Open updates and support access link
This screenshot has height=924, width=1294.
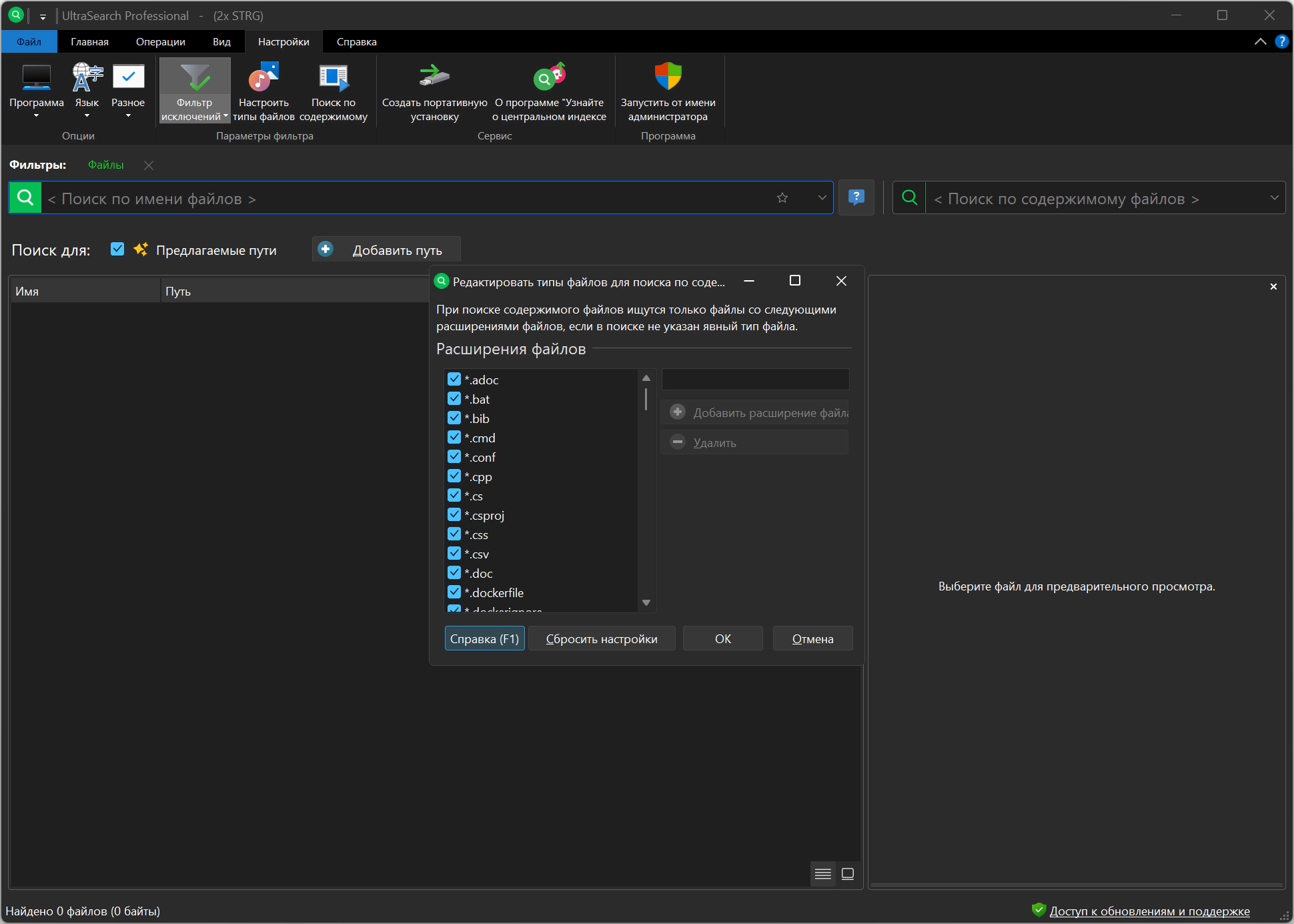coord(1149,911)
